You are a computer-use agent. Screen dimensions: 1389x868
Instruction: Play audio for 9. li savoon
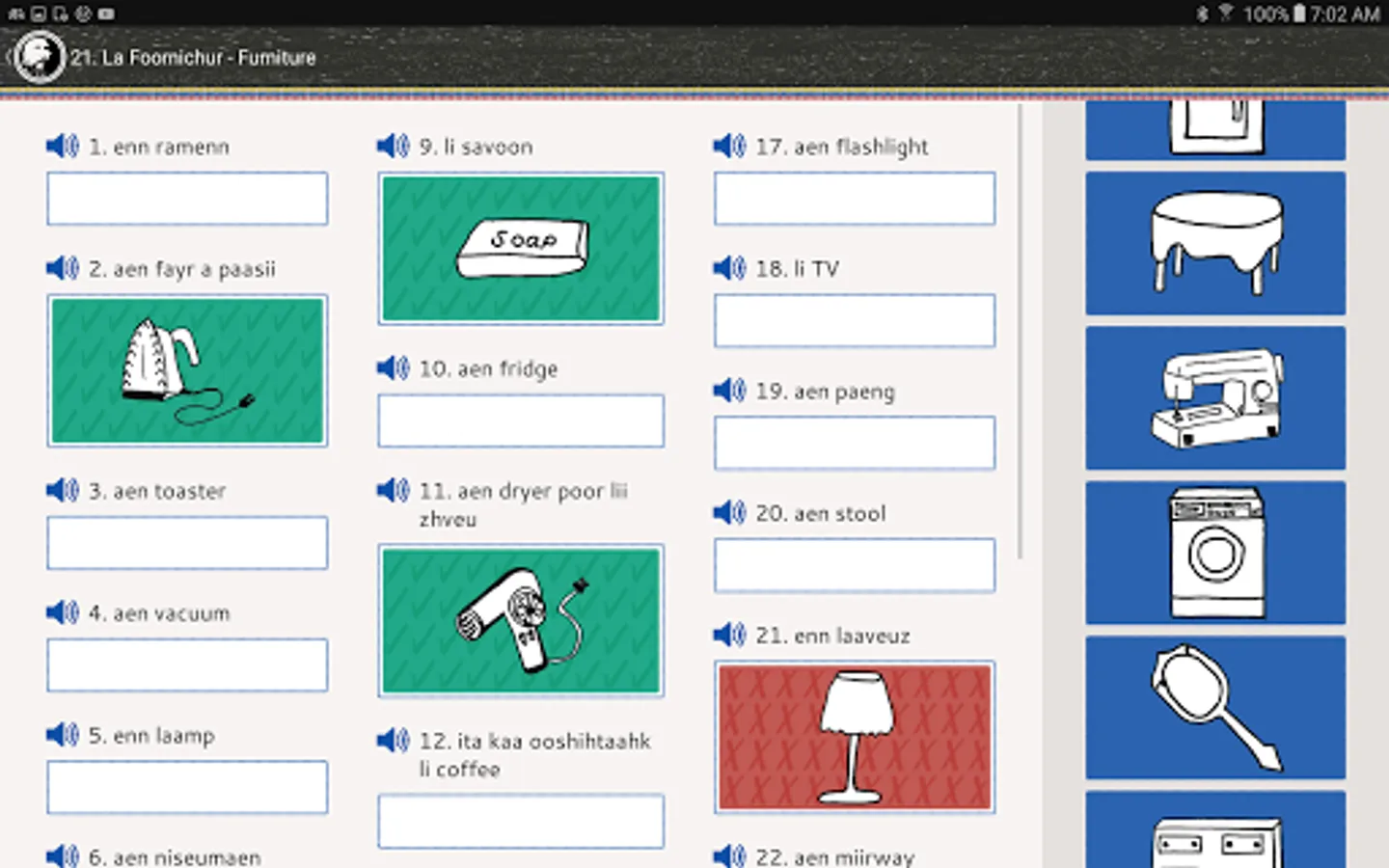pyautogui.click(x=394, y=146)
